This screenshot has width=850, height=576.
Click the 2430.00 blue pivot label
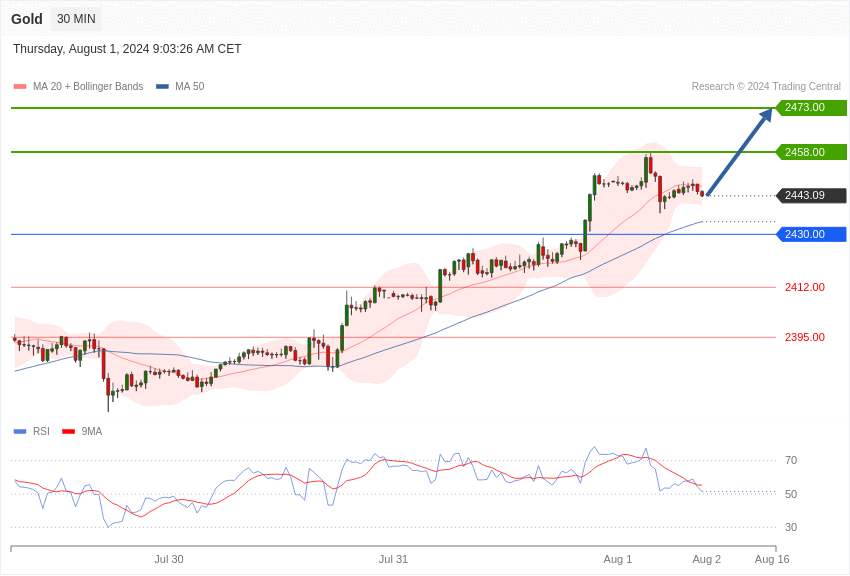click(812, 234)
